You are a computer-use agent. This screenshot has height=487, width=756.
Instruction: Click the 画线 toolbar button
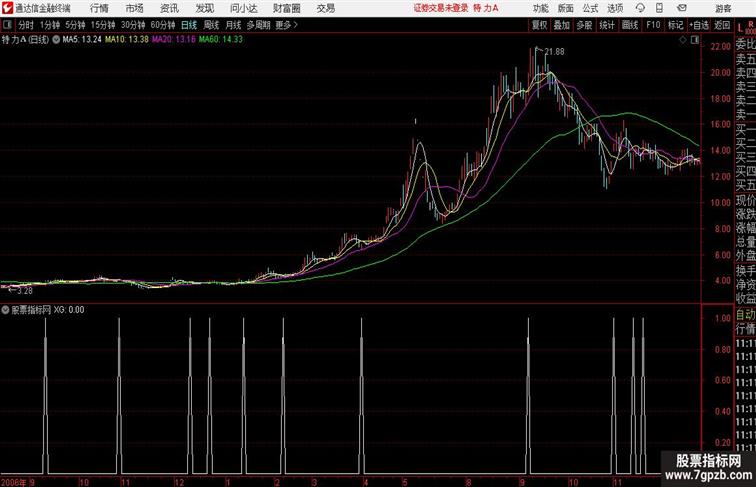tap(630, 25)
